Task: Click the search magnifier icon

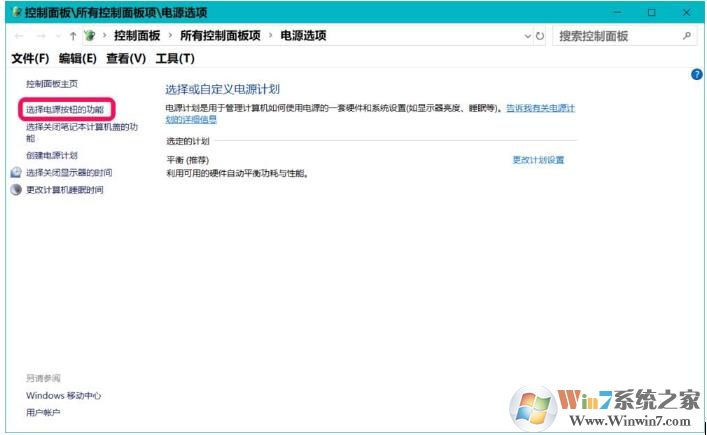Action: pos(687,36)
